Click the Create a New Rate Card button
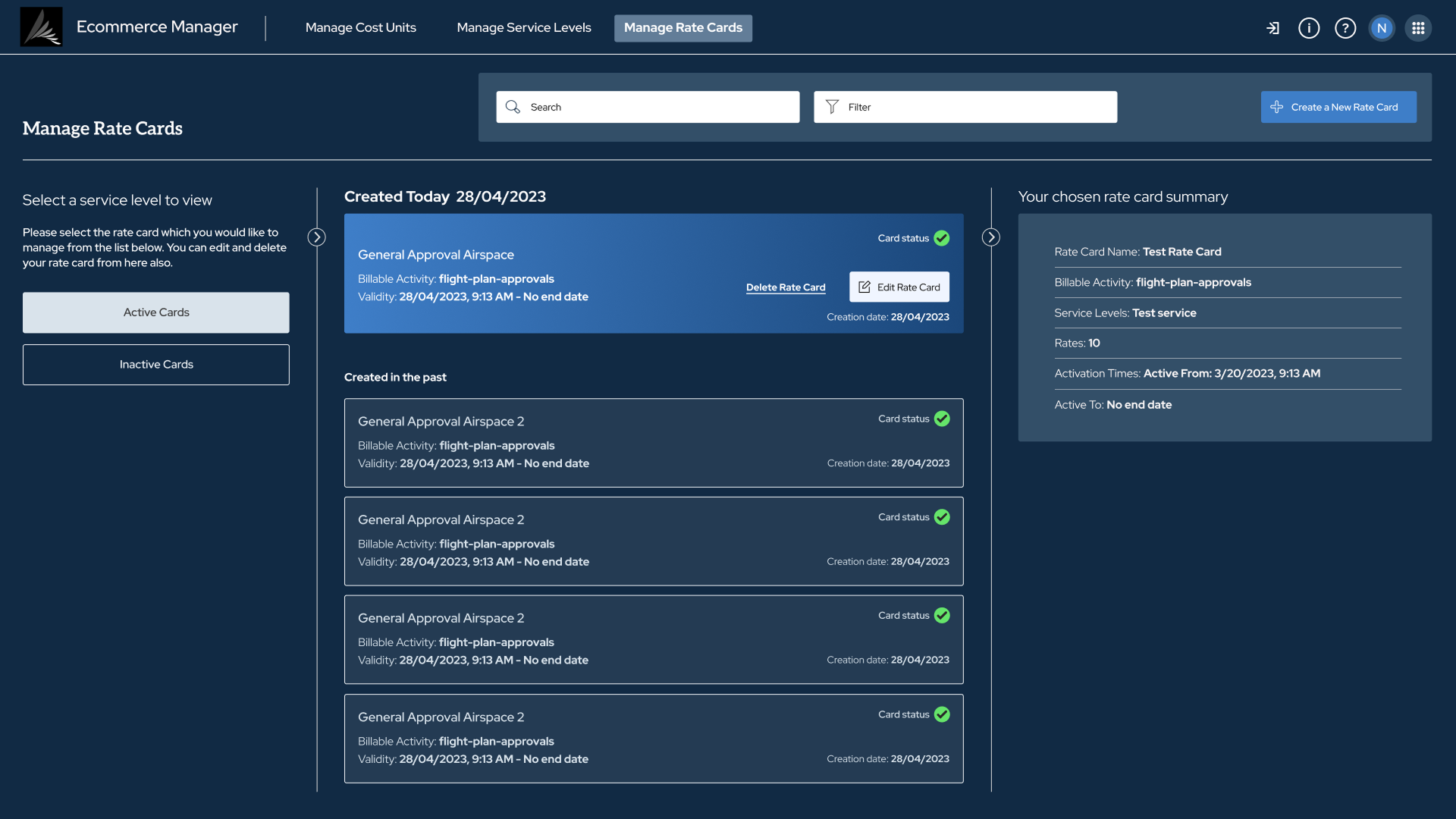1456x819 pixels. pos(1338,107)
